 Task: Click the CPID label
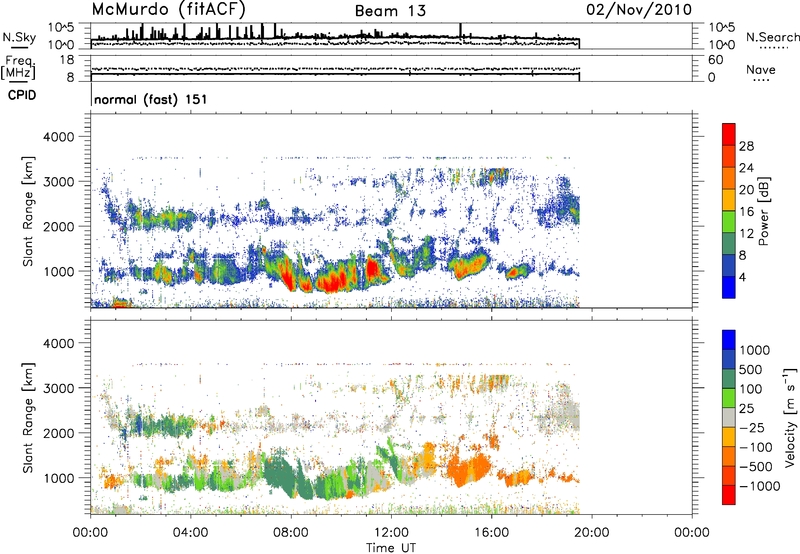point(22,95)
